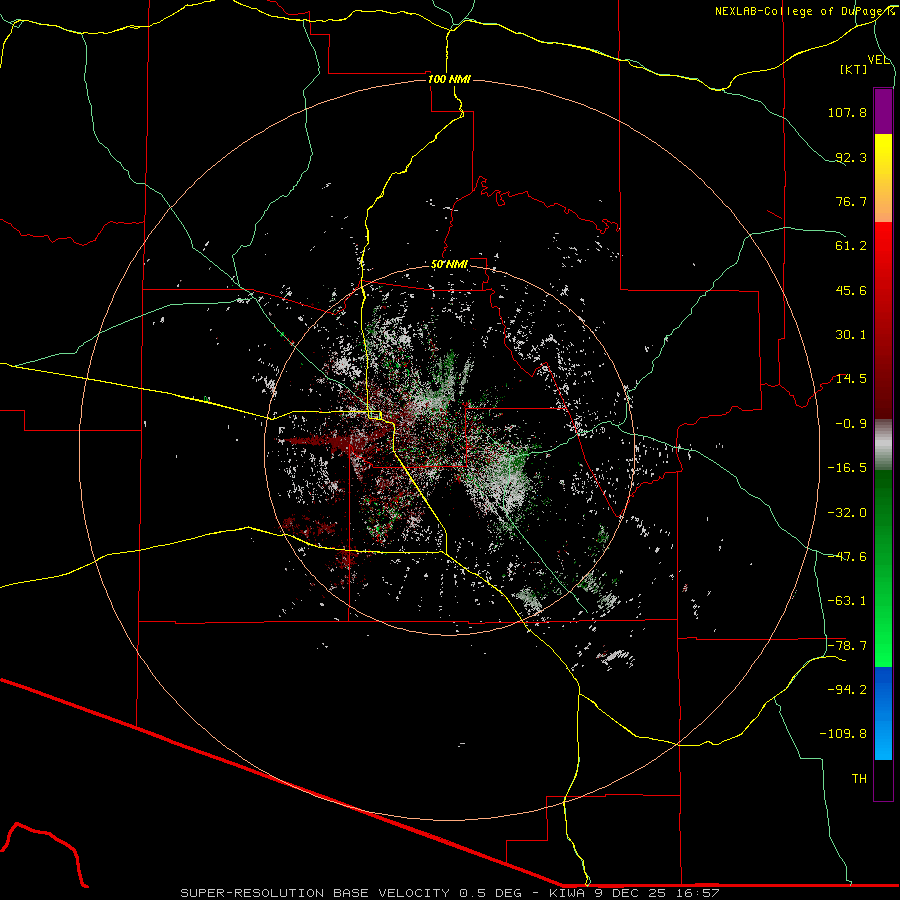Click the -94.2 value on velocity scale
Image resolution: width=900 pixels, height=900 pixels.
pos(847,689)
